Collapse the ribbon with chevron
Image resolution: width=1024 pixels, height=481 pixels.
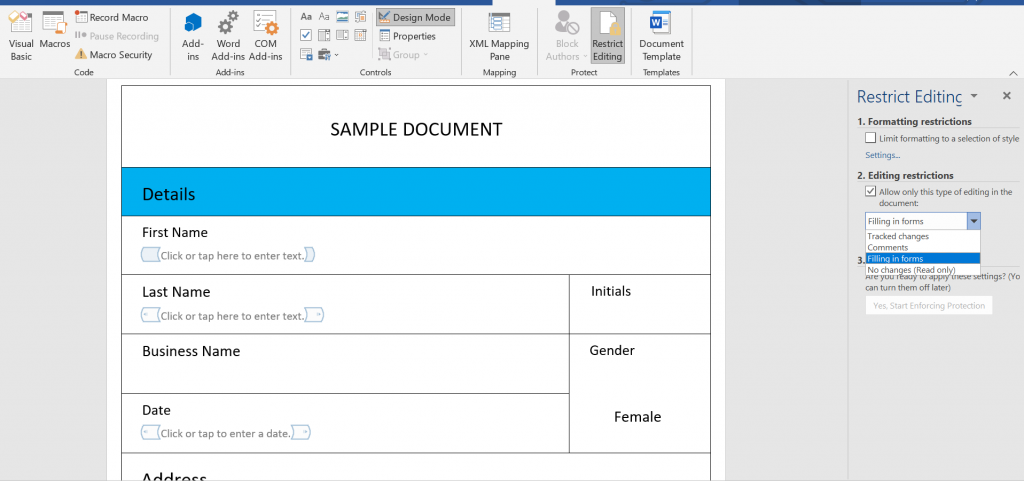tap(1013, 72)
